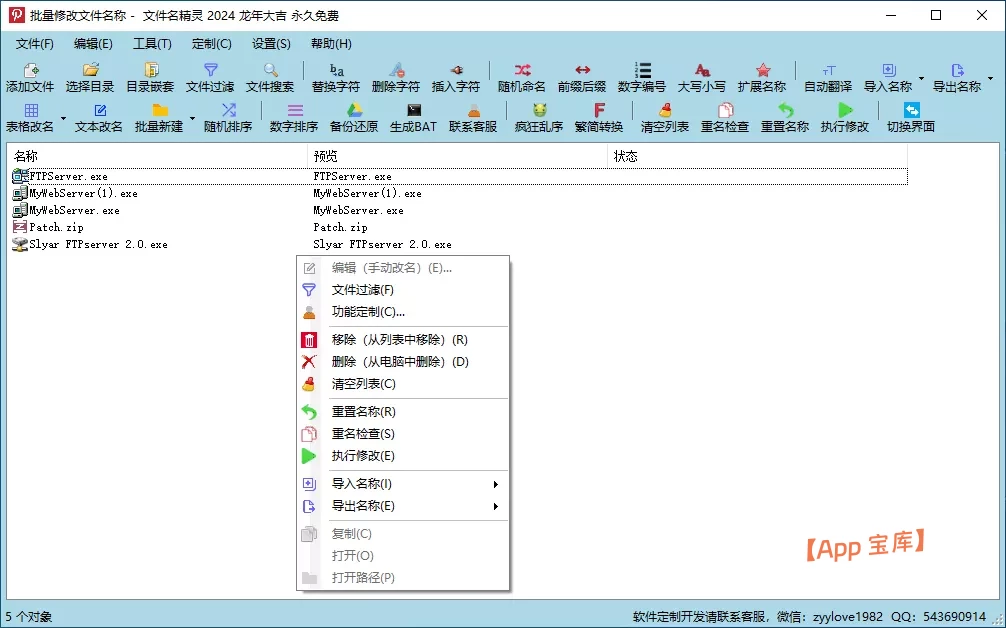Expand the 导入名称 toolbar dropdown arrow
This screenshot has width=1006, height=628.
point(921,78)
